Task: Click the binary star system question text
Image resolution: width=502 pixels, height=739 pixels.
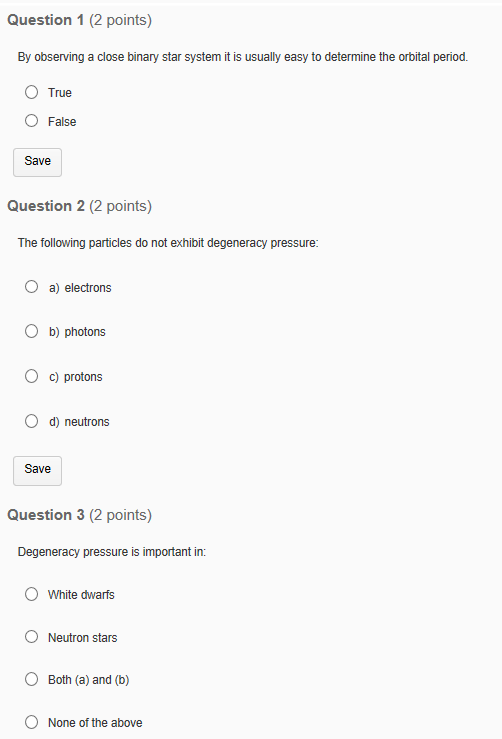Action: pos(243,57)
